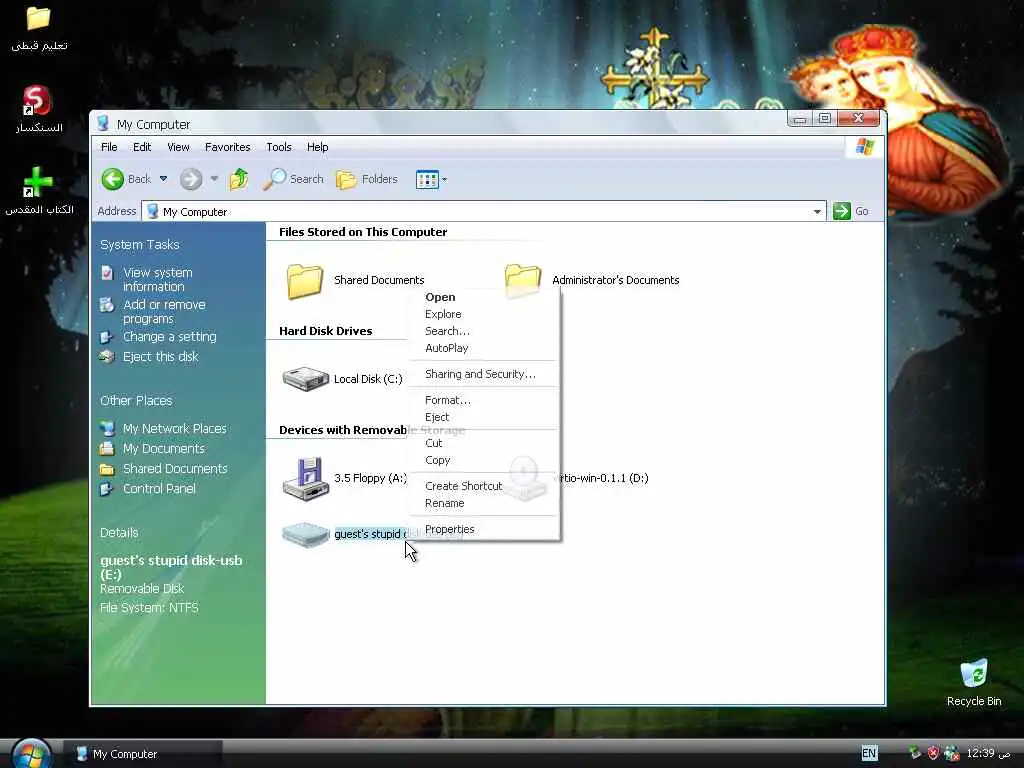Choose Sharing and Security... in context menu
Screen dimensions: 1024x768
(484, 374)
